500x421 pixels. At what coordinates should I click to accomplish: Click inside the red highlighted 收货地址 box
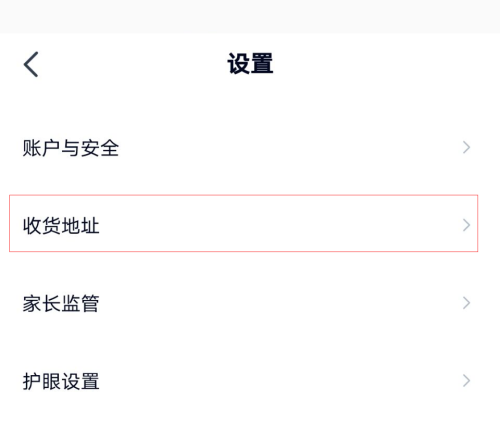coord(244,223)
